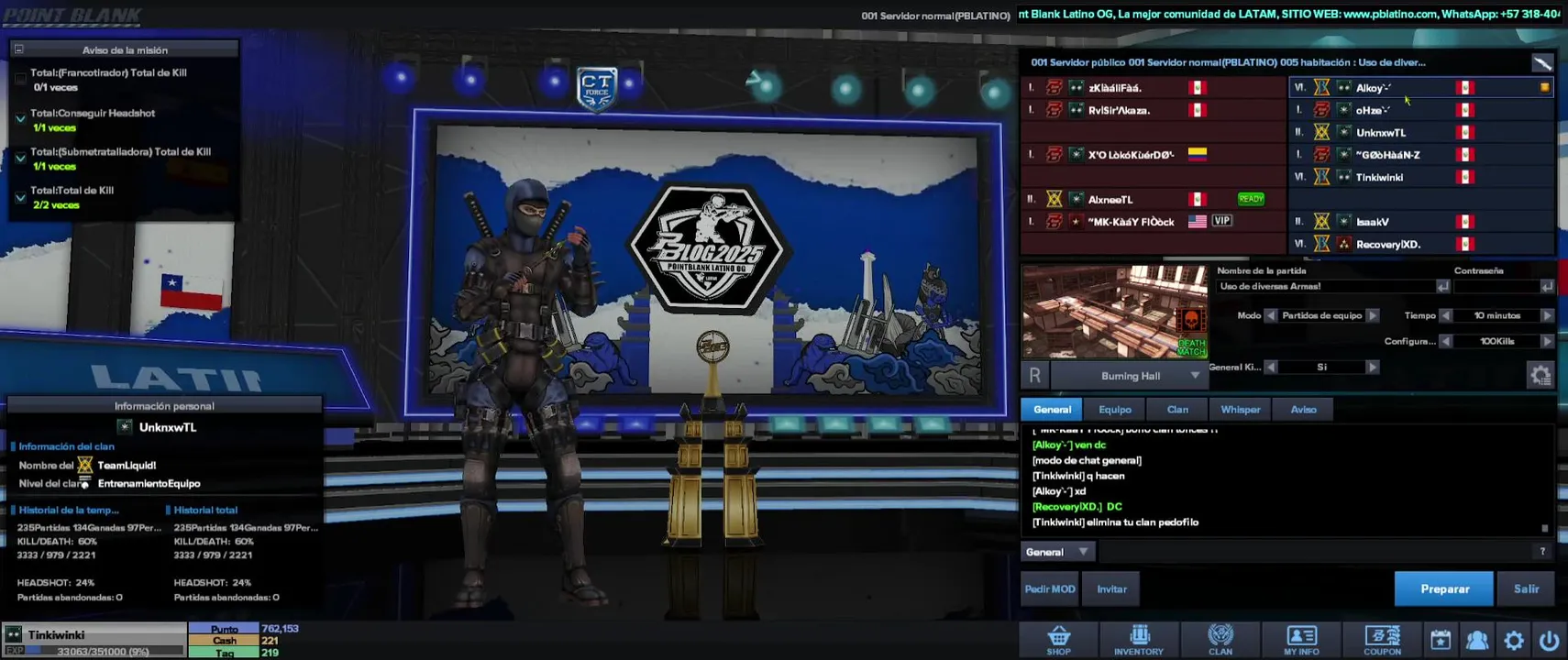Click the tool icon beside room title
This screenshot has height=660, width=1568.
coord(1542,62)
